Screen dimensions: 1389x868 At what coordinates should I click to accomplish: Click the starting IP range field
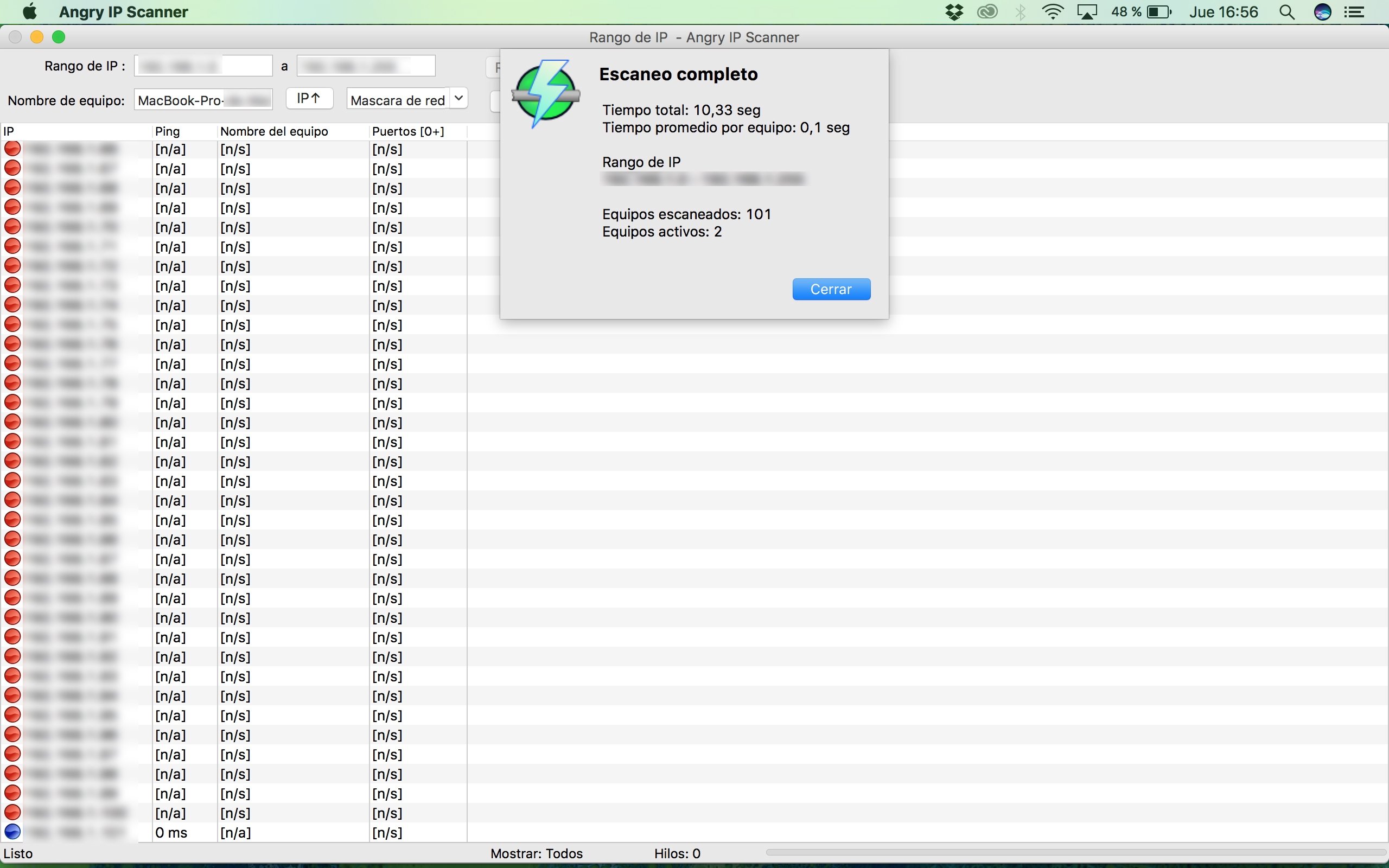pos(203,66)
